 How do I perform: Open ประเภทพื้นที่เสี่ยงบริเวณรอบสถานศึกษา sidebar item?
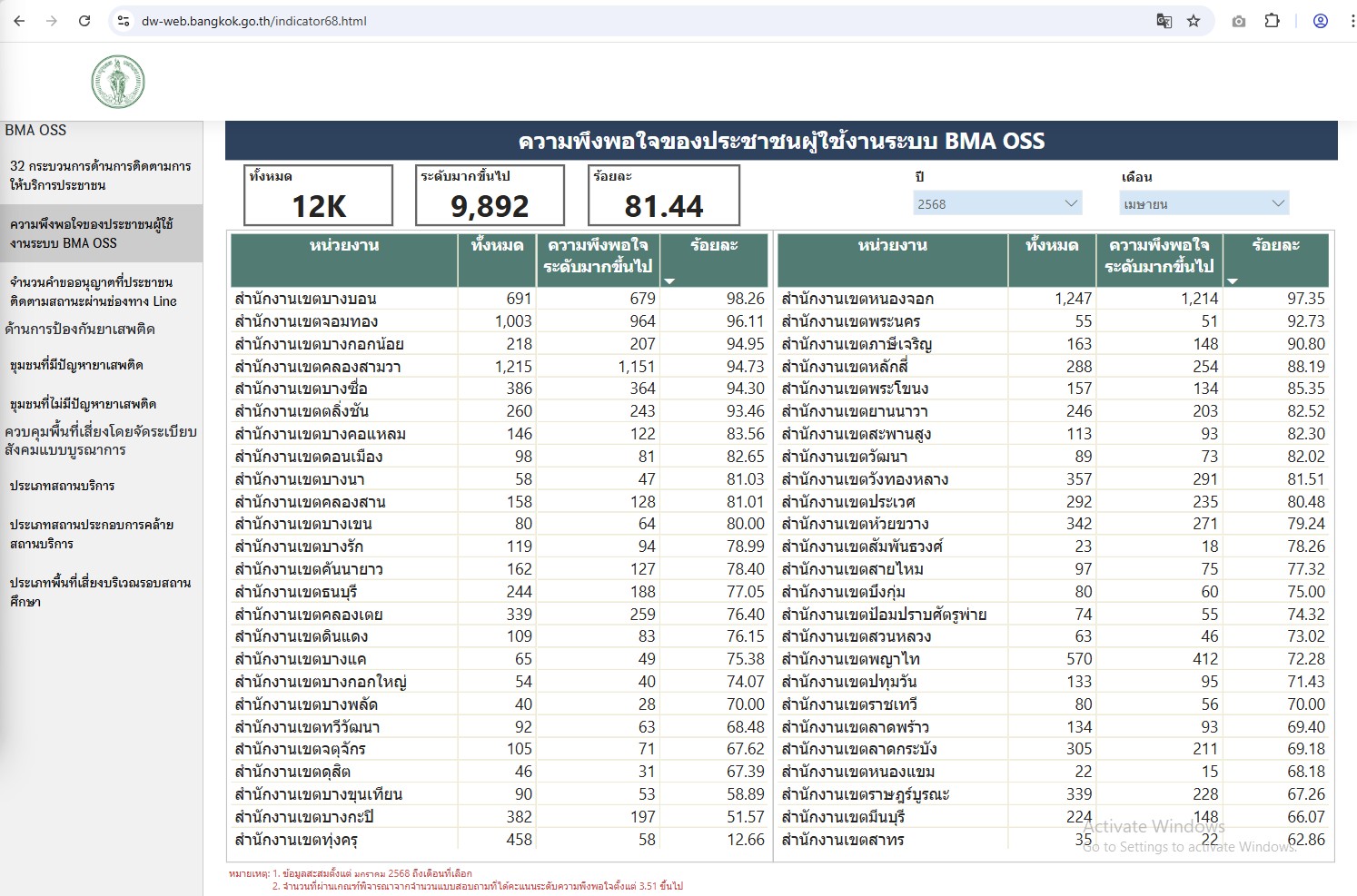[x=101, y=592]
